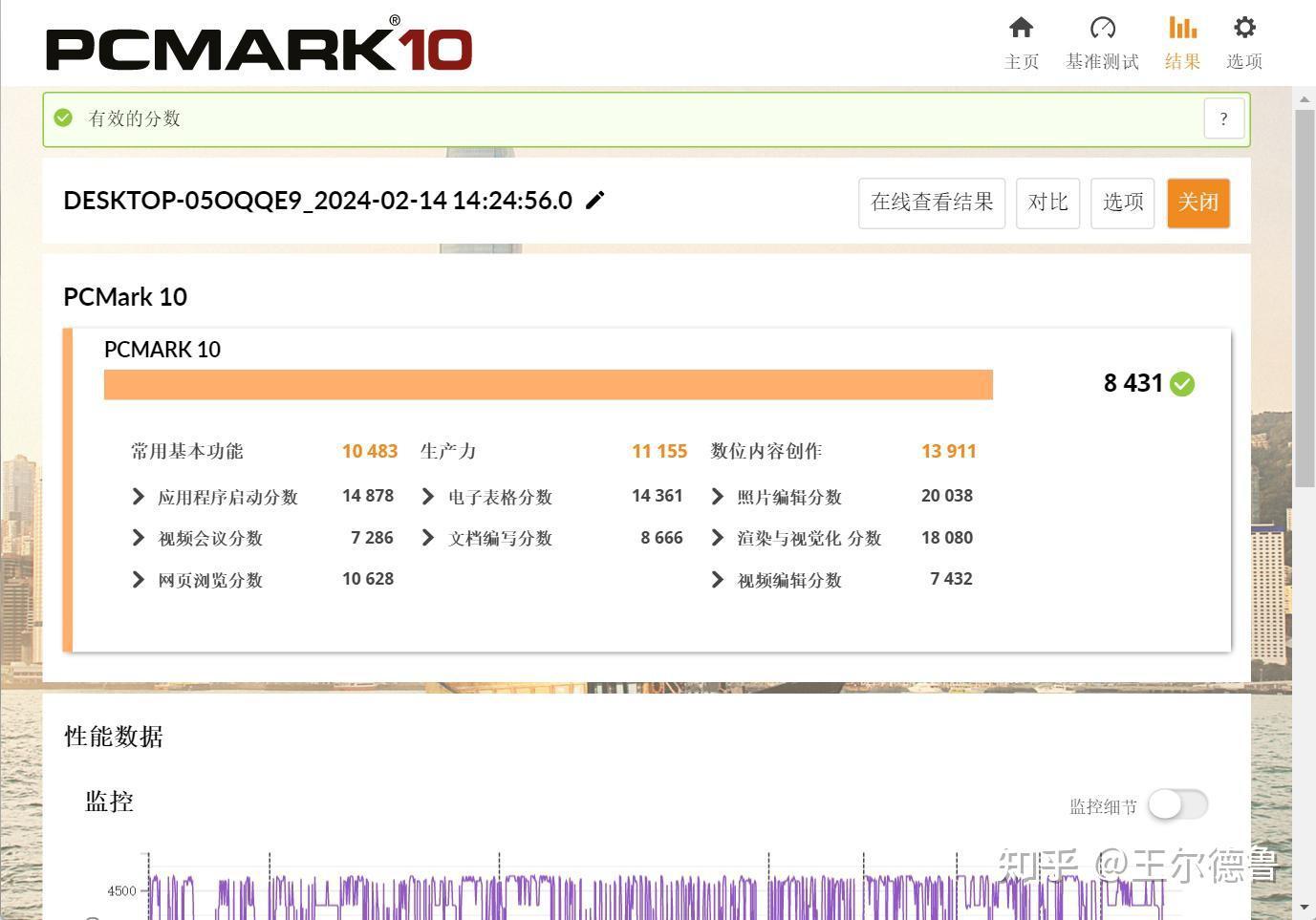Click the 4500 axis label on chart
The height and width of the screenshot is (920, 1316).
point(121,891)
